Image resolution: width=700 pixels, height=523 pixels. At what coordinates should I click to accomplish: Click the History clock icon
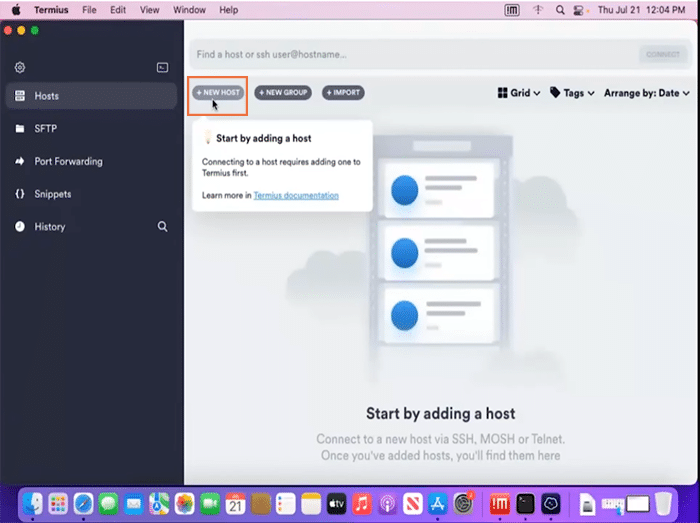(x=20, y=227)
